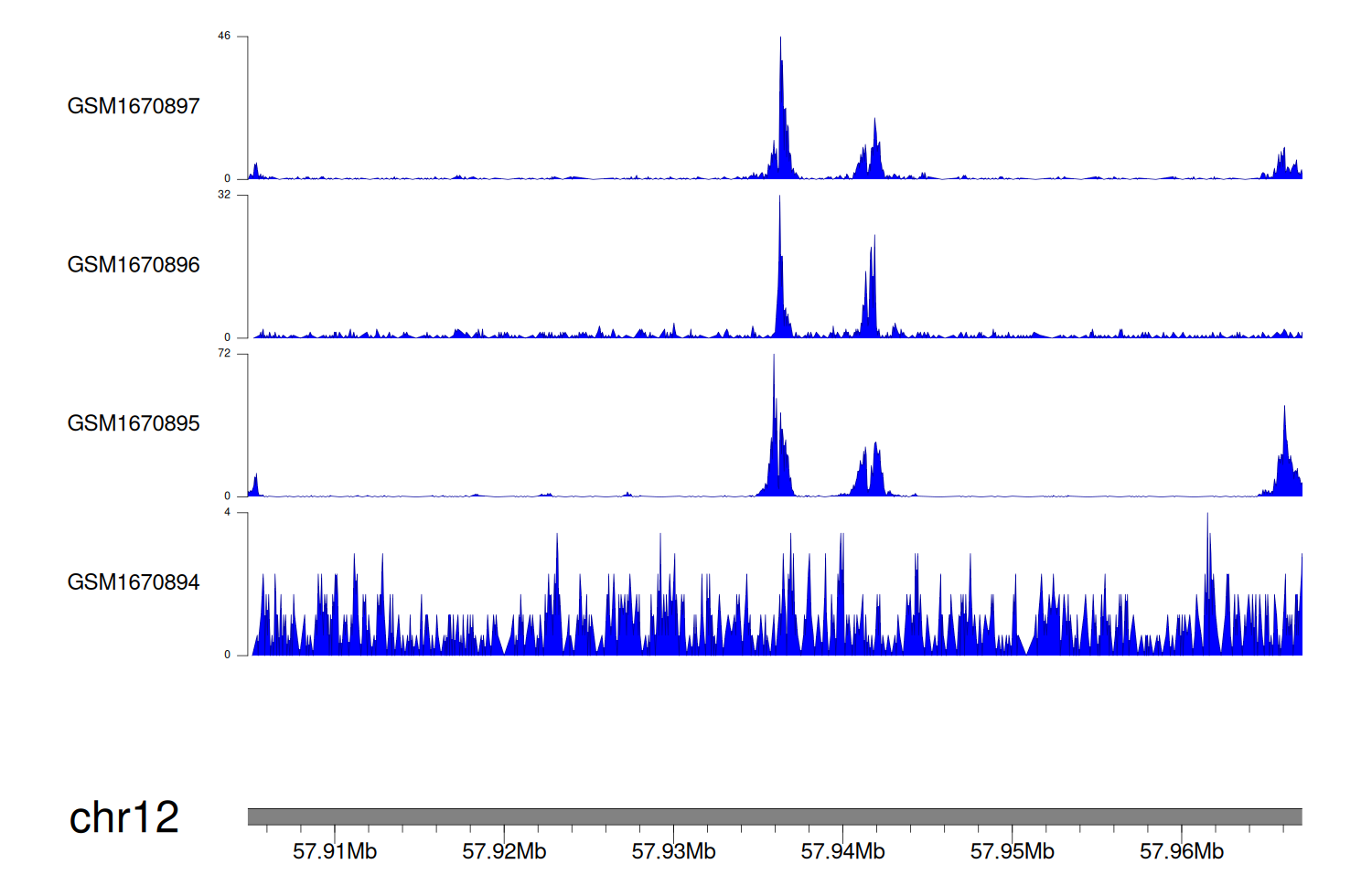Click the y-axis maximum value 4

pyautogui.click(x=228, y=512)
